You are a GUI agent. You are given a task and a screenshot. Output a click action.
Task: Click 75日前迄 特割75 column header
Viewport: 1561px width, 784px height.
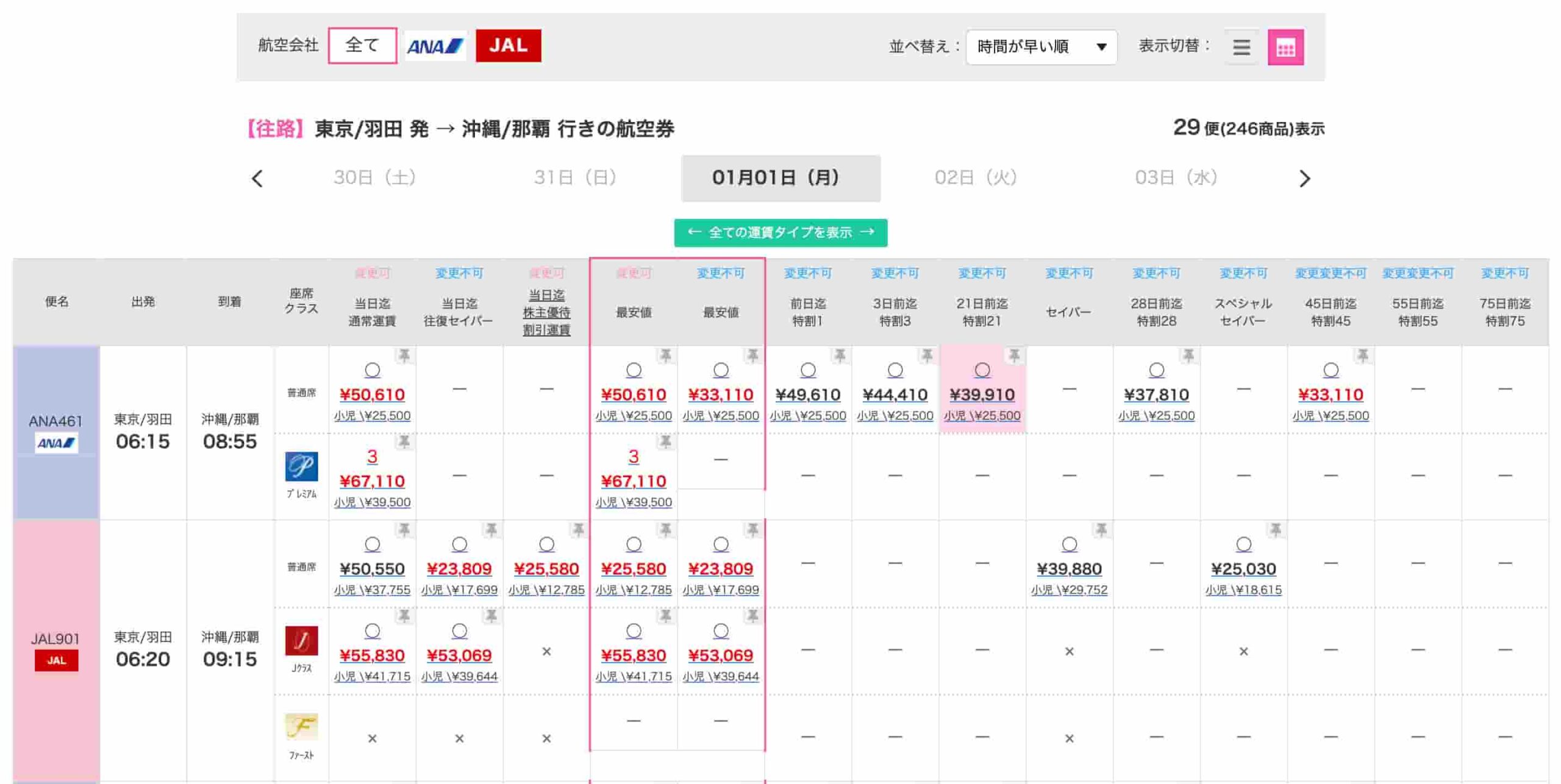(1504, 312)
